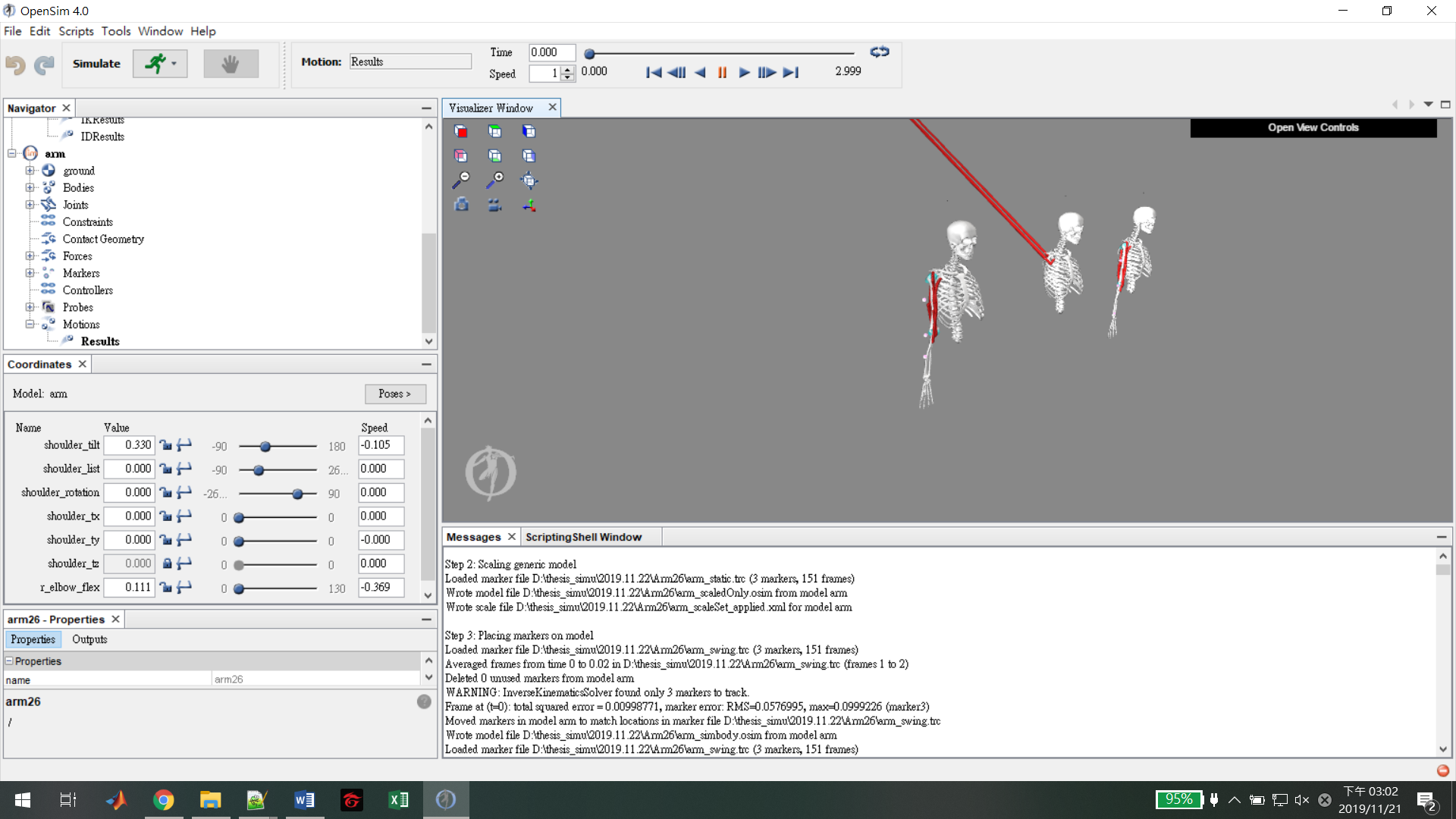Click the pink back view cube icon
Screen dimensions: 1456x819
point(460,155)
